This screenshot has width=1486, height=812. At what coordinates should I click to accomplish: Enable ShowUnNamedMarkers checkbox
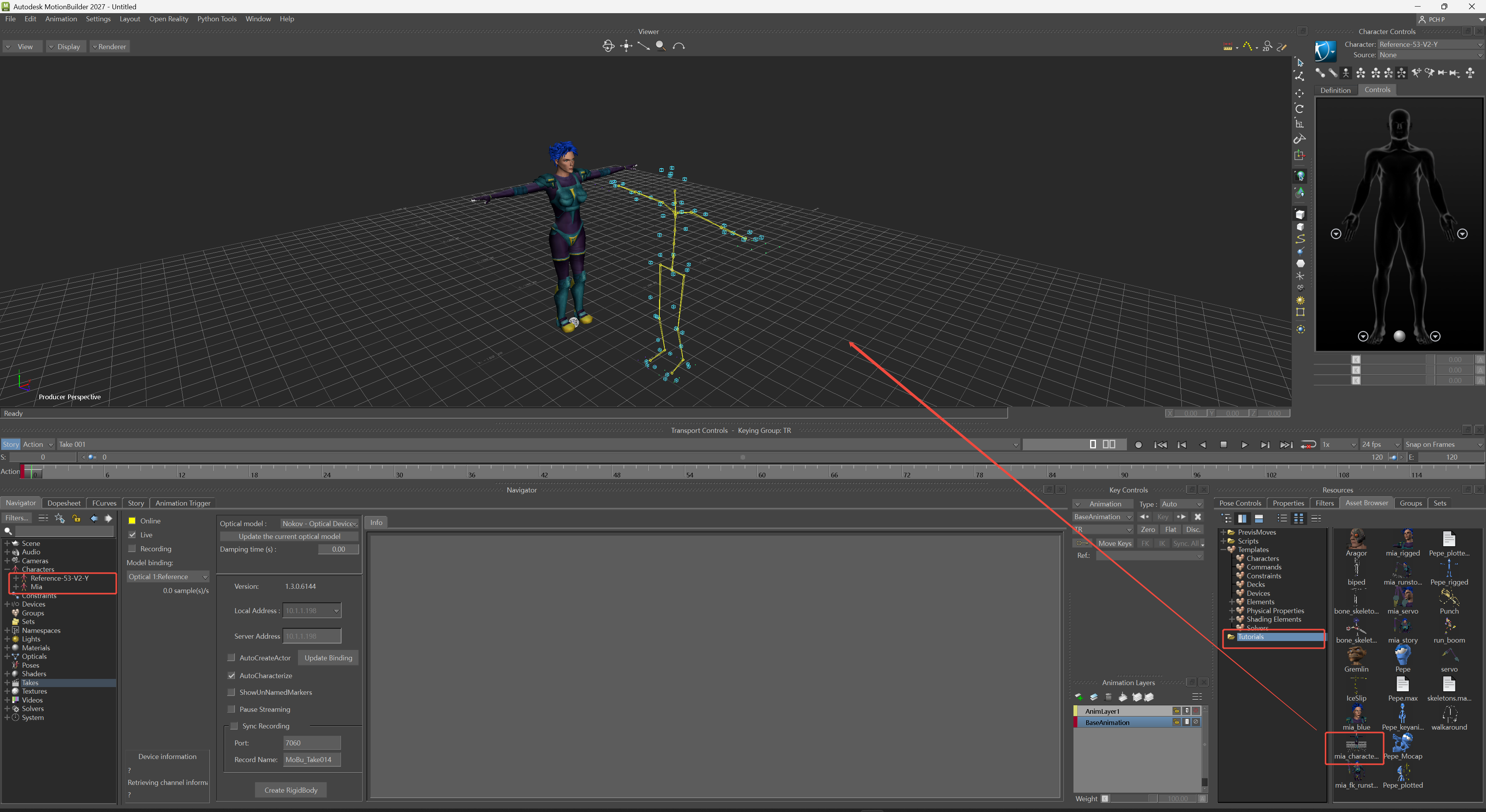231,692
